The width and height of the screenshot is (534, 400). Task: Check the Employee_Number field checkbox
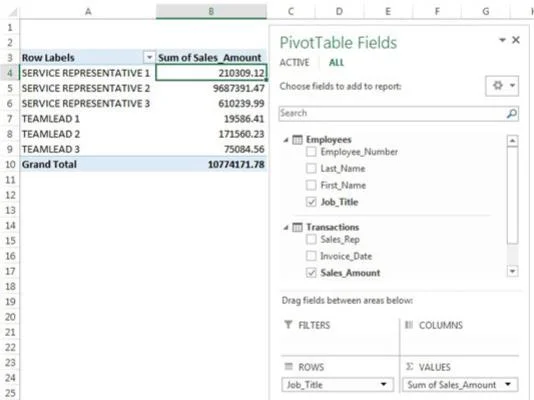(x=311, y=151)
